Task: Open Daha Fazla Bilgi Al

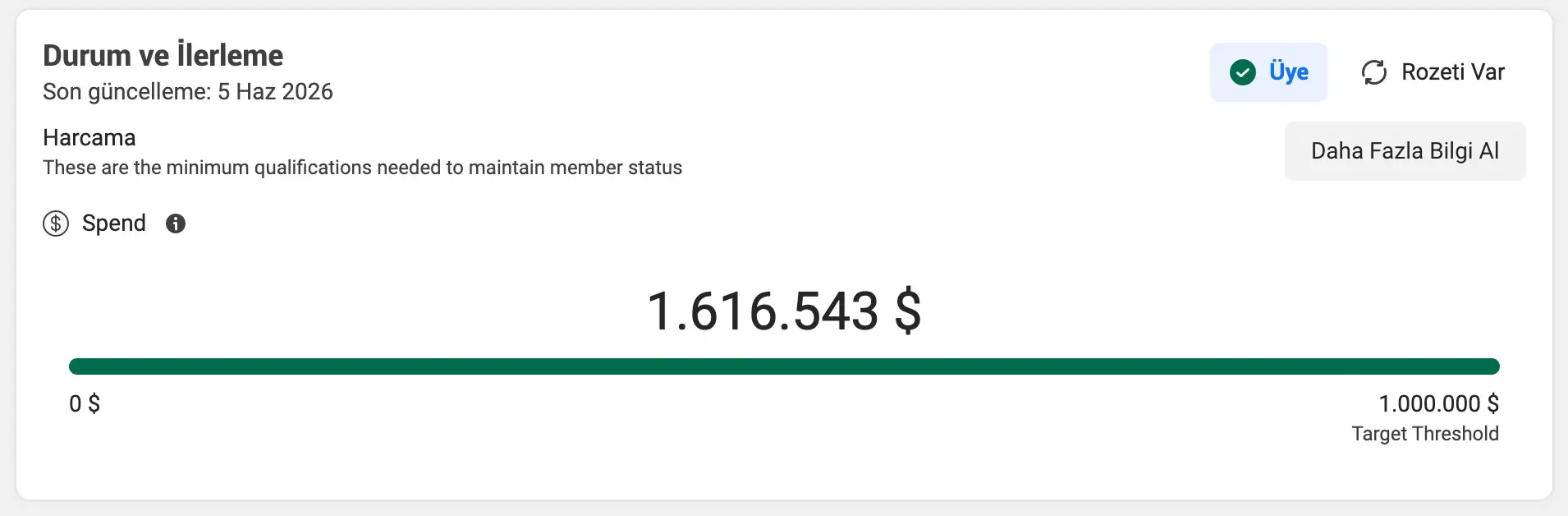Action: (x=1405, y=151)
